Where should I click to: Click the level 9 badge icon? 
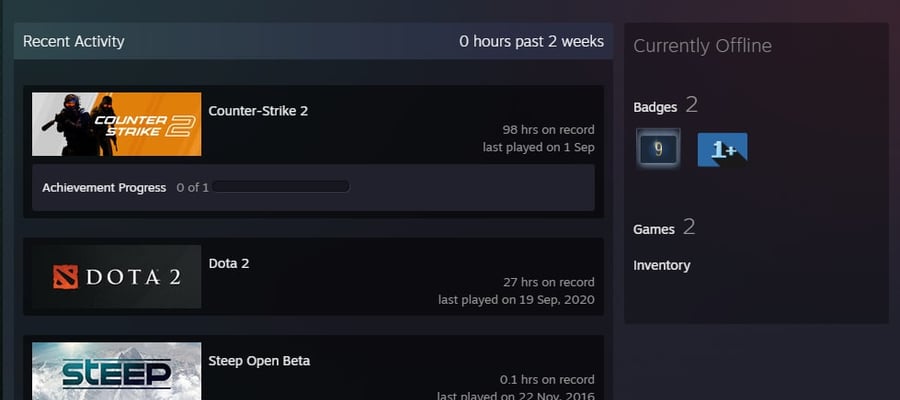[x=658, y=149]
